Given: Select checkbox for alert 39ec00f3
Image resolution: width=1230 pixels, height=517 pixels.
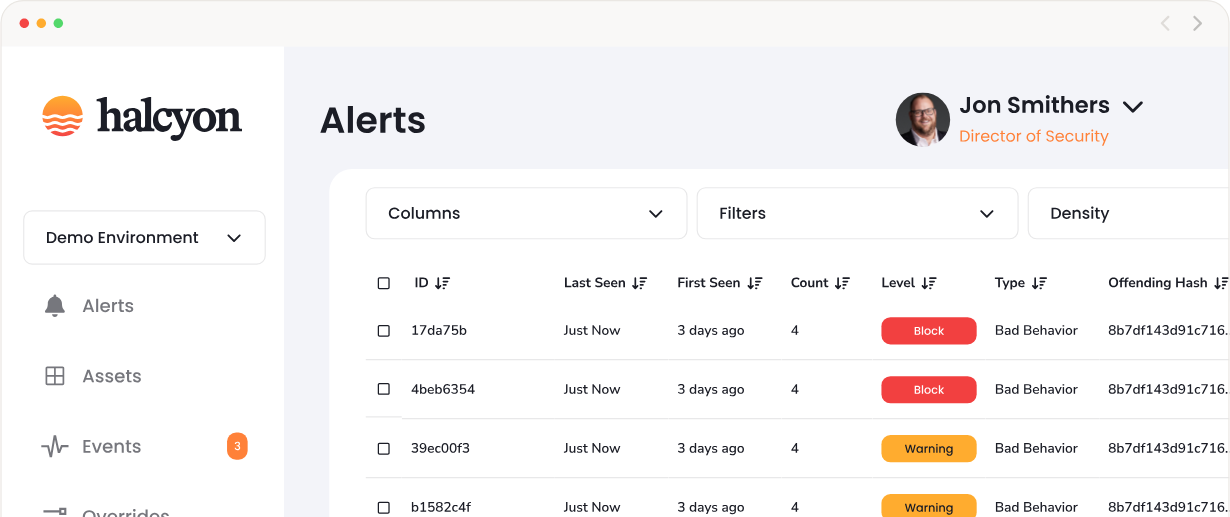Looking at the screenshot, I should point(384,449).
